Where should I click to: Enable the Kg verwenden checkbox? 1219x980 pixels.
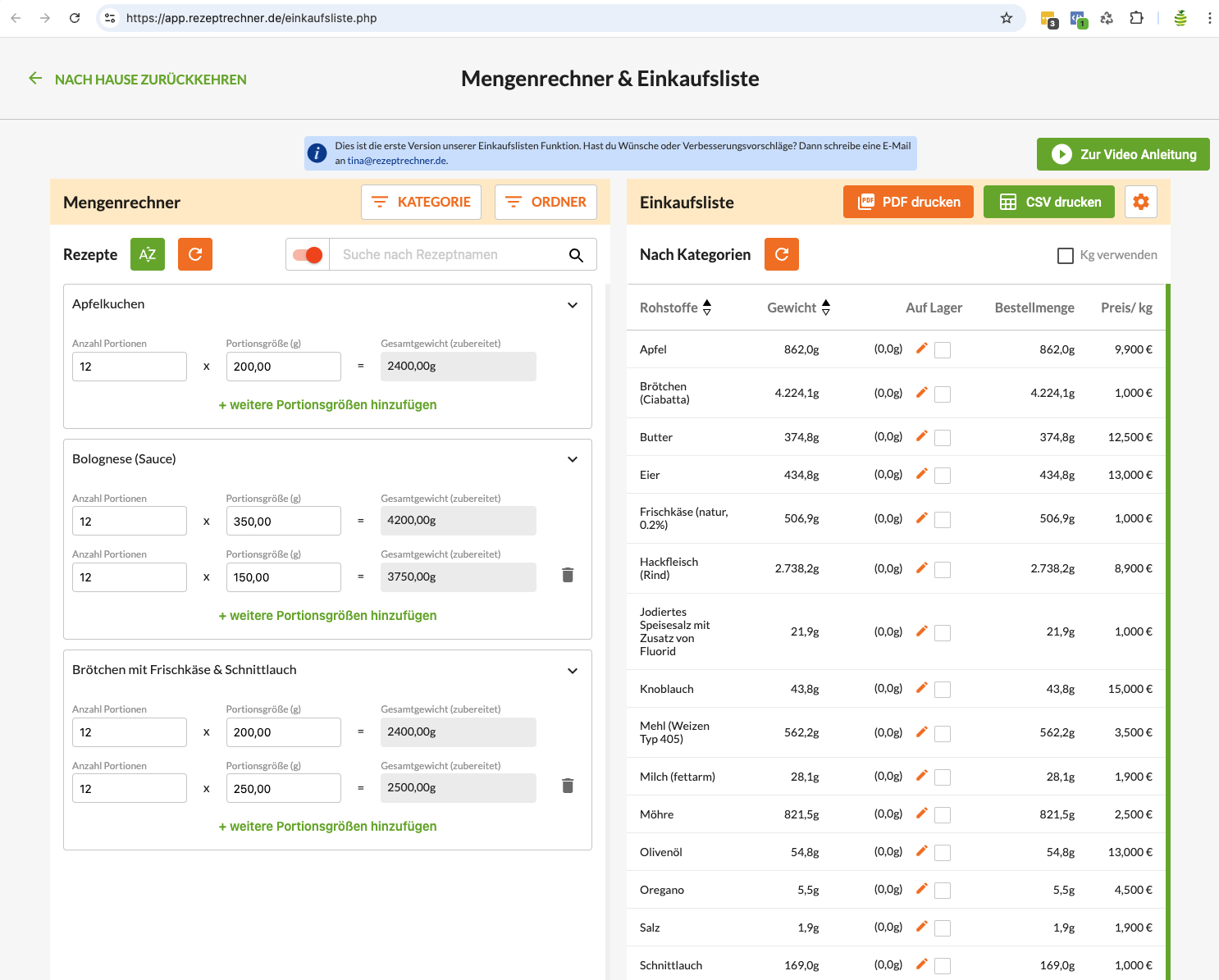[1066, 256]
